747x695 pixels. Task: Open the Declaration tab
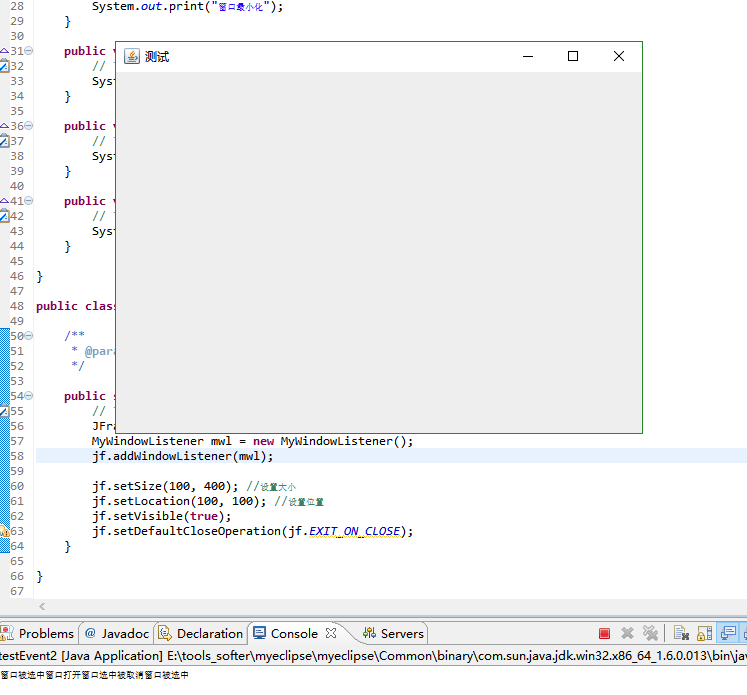(201, 633)
